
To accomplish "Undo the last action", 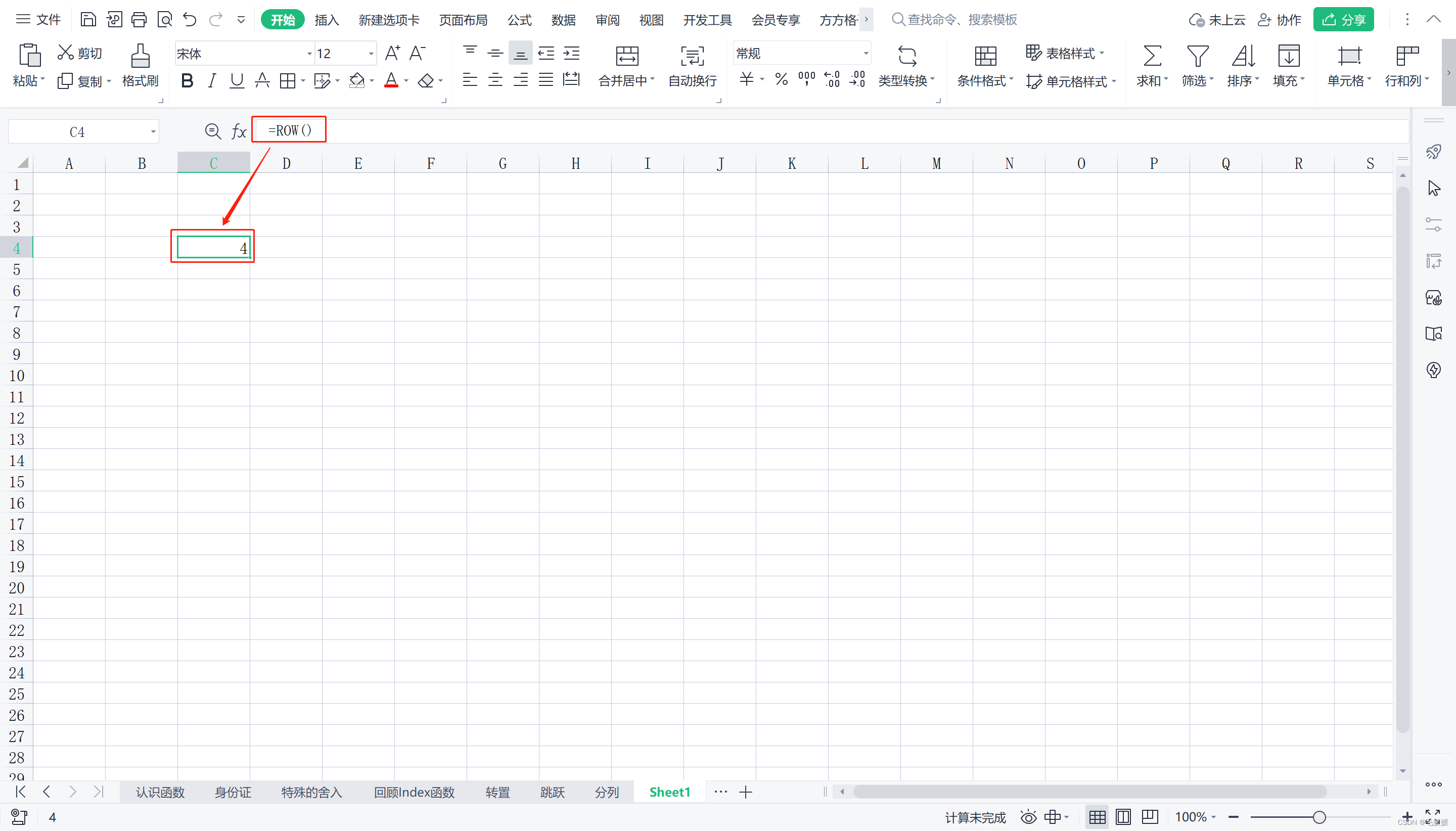I will pyautogui.click(x=190, y=19).
